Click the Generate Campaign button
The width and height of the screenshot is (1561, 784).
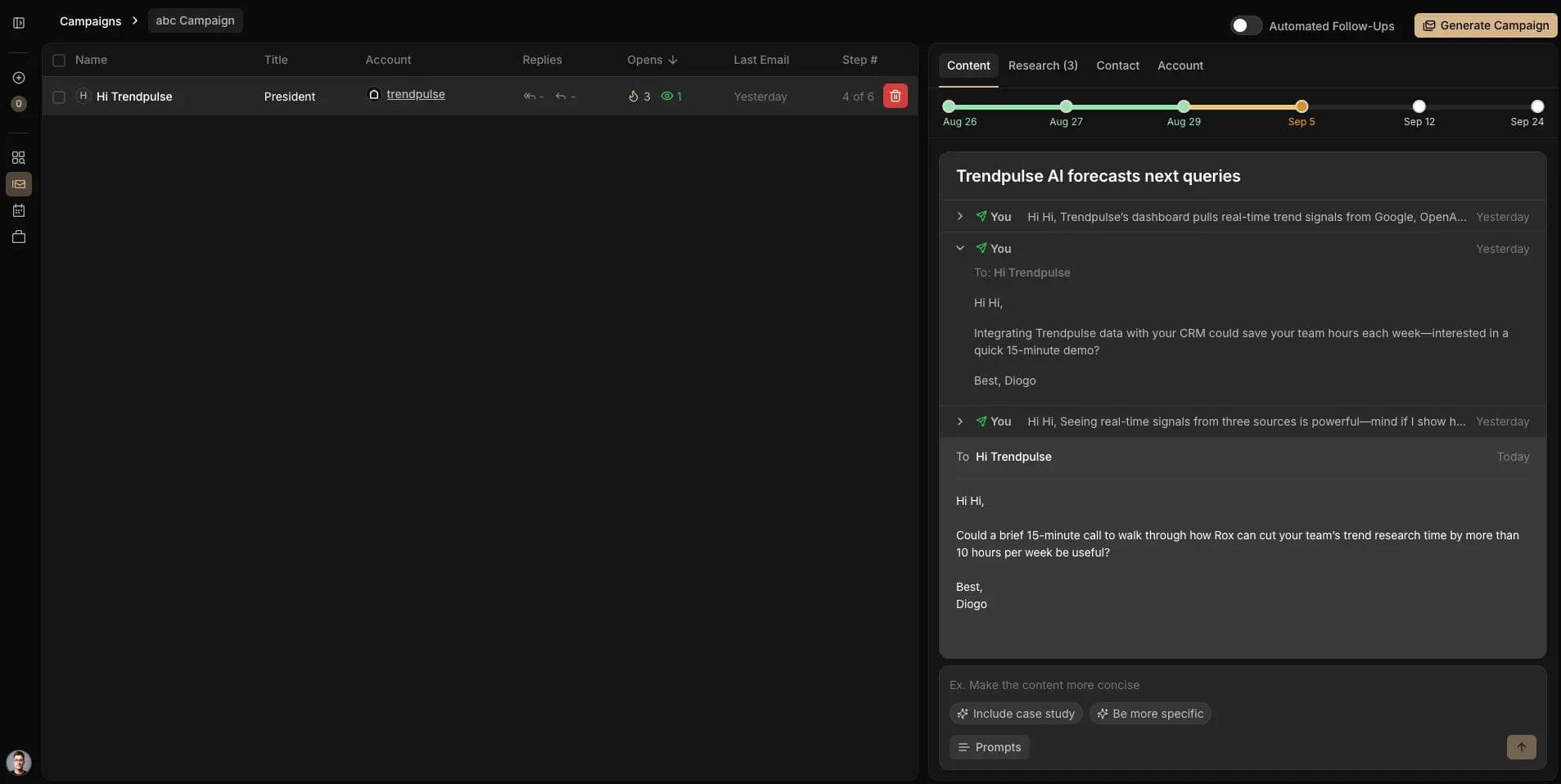(1485, 25)
